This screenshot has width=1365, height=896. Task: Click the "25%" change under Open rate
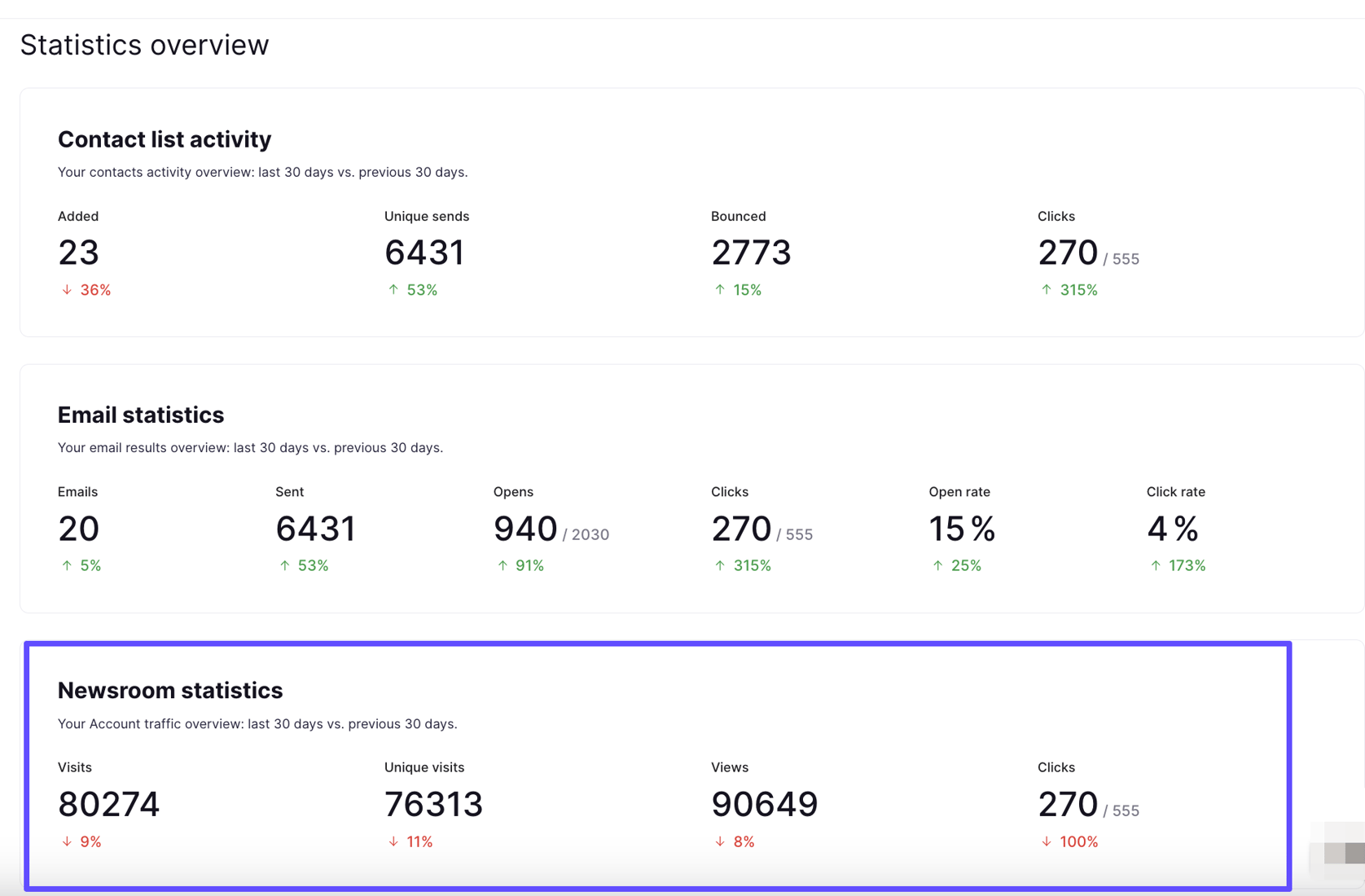click(x=966, y=565)
